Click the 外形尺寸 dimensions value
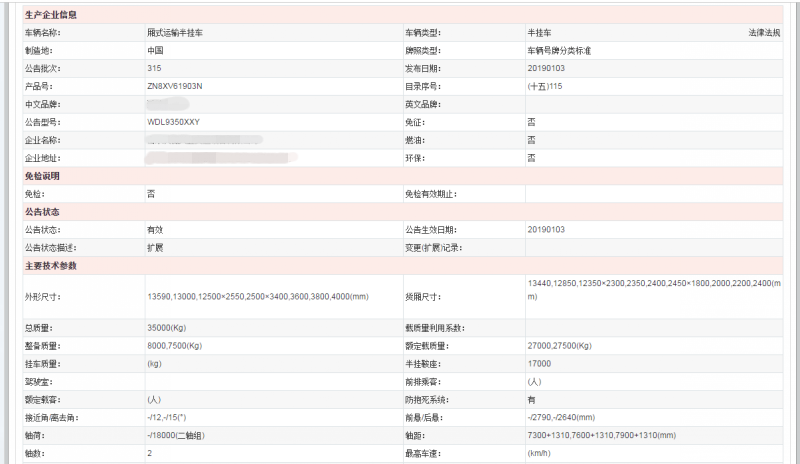This screenshot has width=800, height=464. (258, 297)
